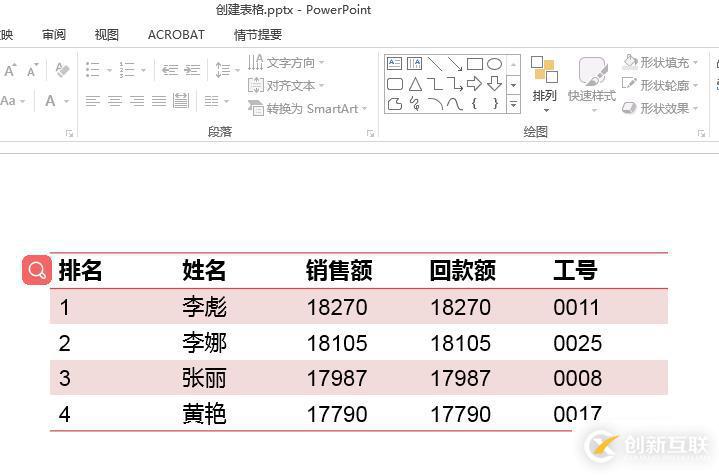
Task: Select the Vertical Text Box shape
Action: tap(415, 63)
